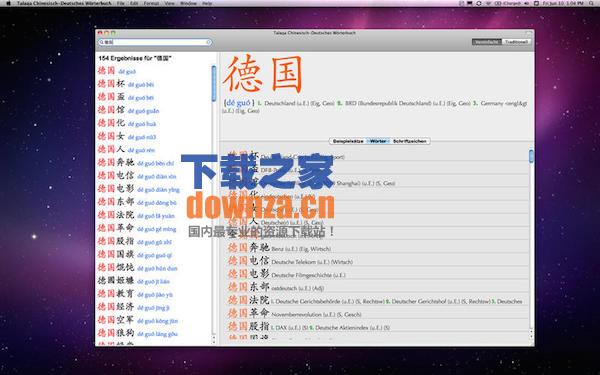The image size is (600, 375).
Task: Switch to Traditionell characters
Action: coord(516,42)
